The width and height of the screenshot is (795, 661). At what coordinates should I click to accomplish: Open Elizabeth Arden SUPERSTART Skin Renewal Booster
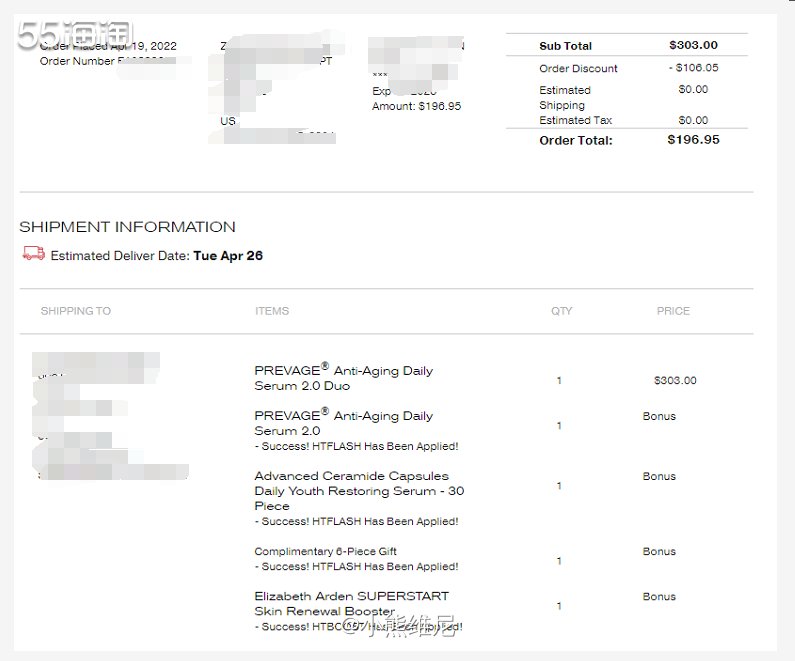351,603
